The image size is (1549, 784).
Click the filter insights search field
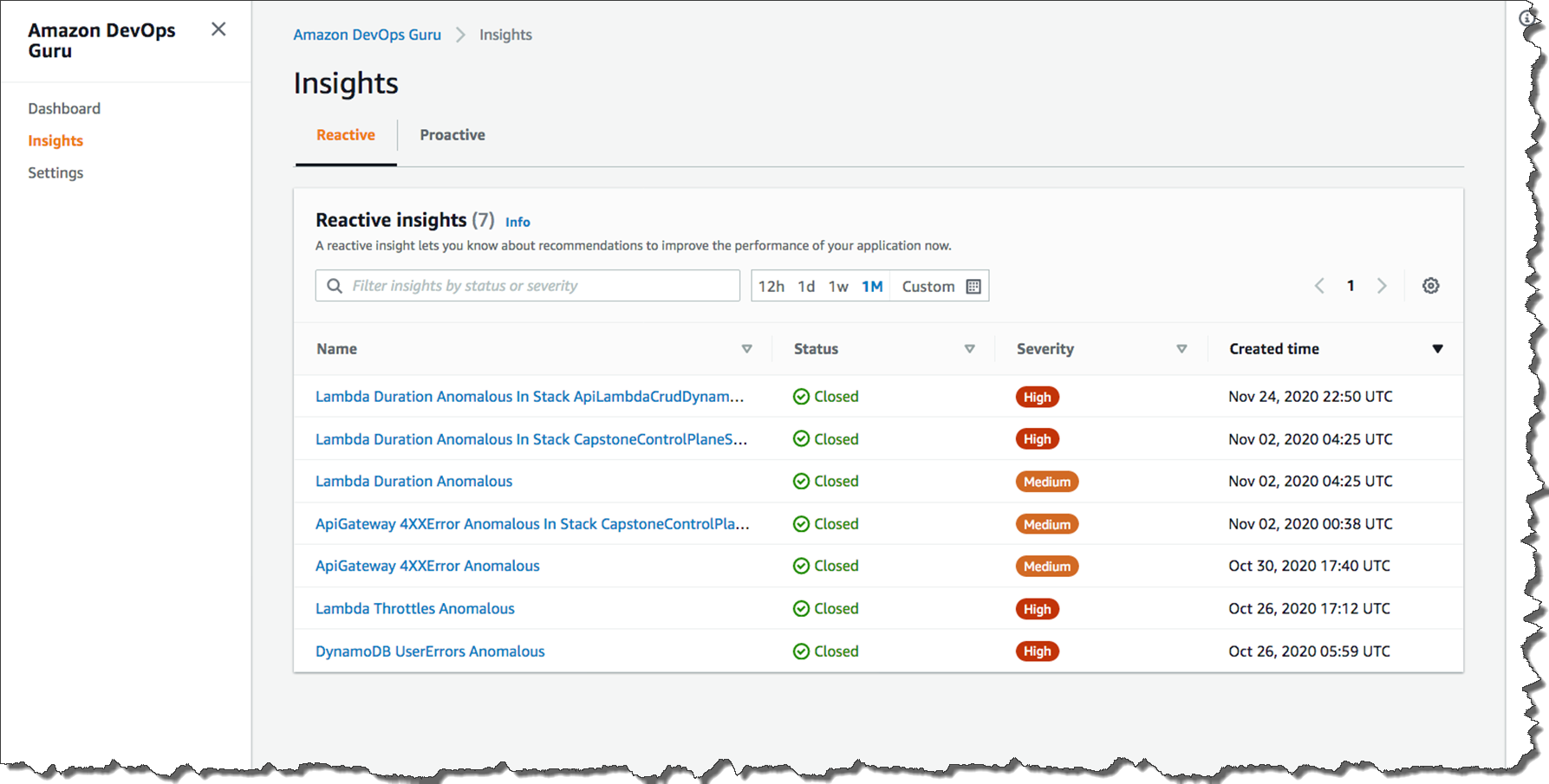[x=528, y=286]
